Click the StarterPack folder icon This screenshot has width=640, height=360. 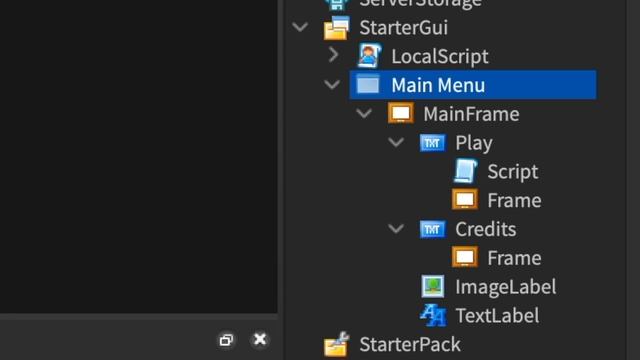(x=337, y=344)
